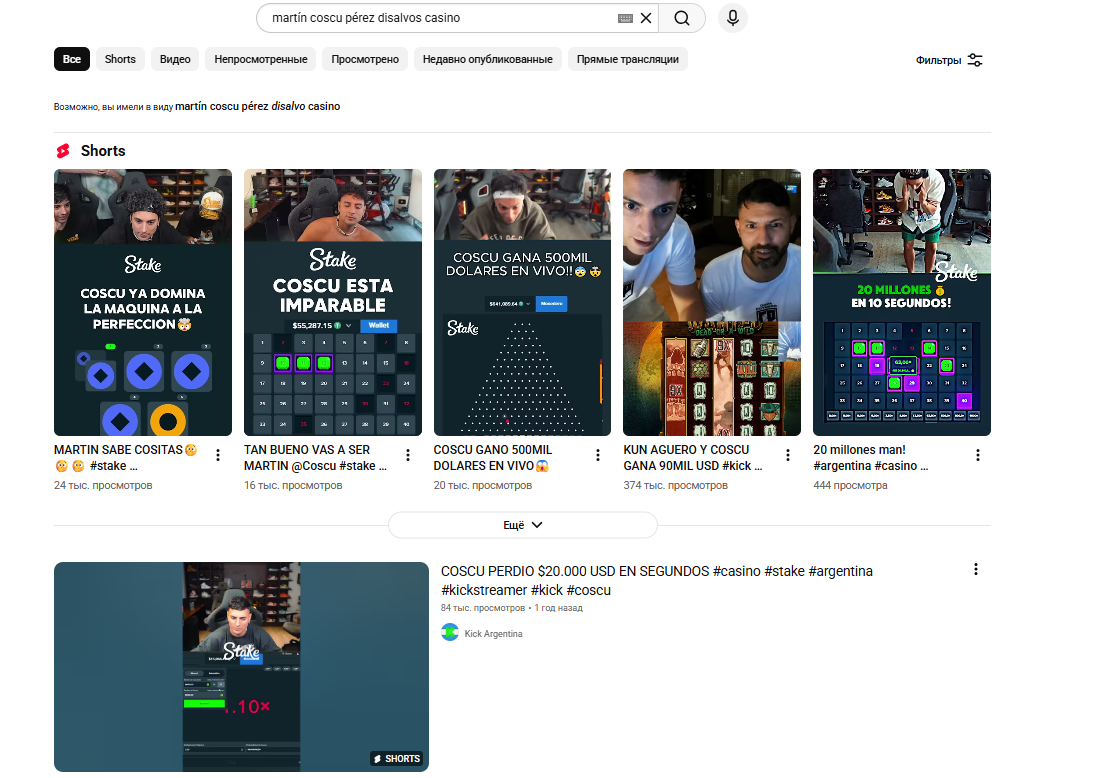Open options for 20 millones man short
Image resolution: width=1117 pixels, height=778 pixels.
point(978,455)
